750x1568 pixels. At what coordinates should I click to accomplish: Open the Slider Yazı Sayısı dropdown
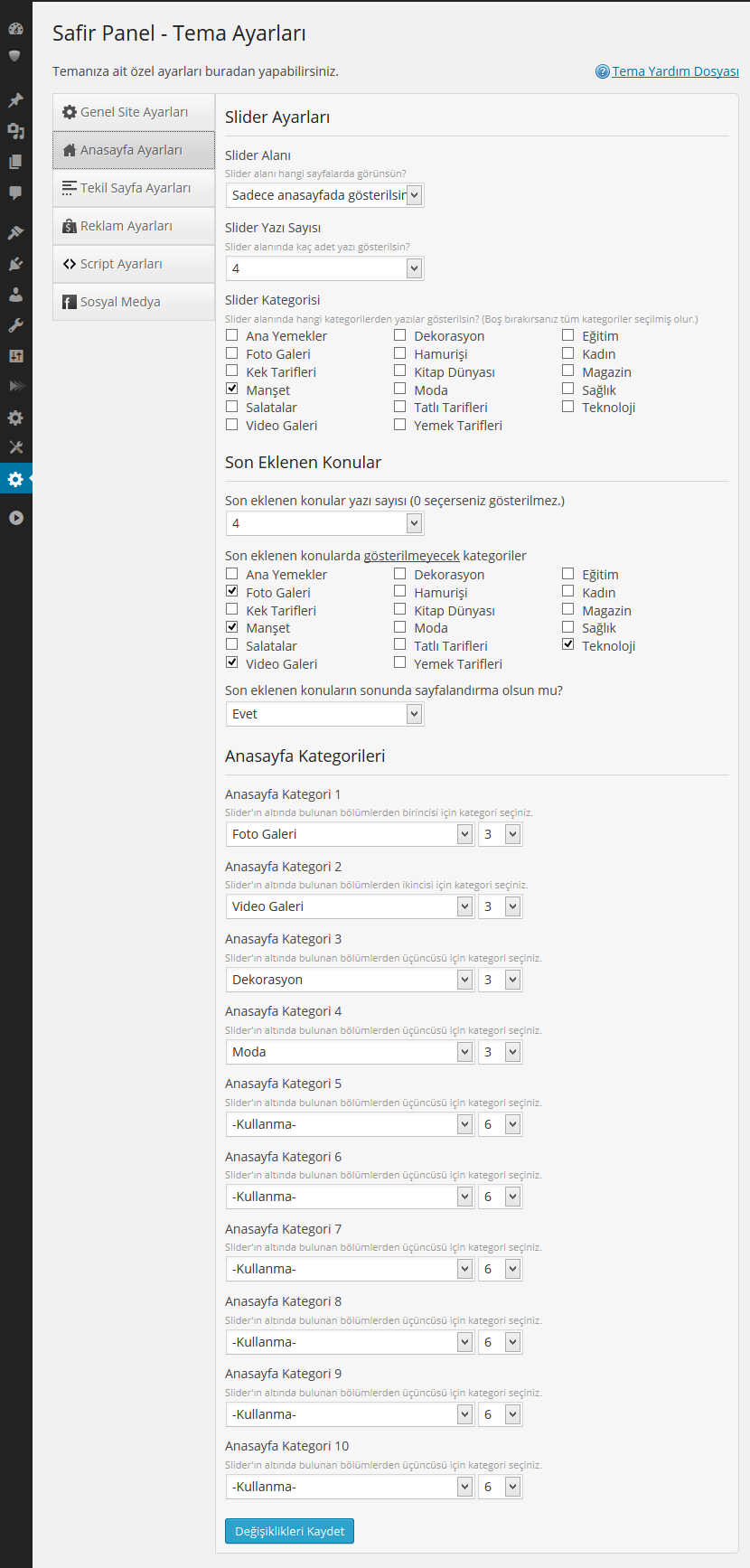324,268
